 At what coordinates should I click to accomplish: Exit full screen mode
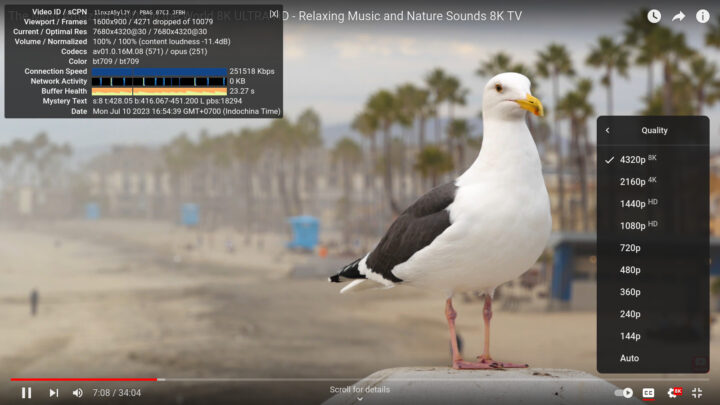point(697,393)
